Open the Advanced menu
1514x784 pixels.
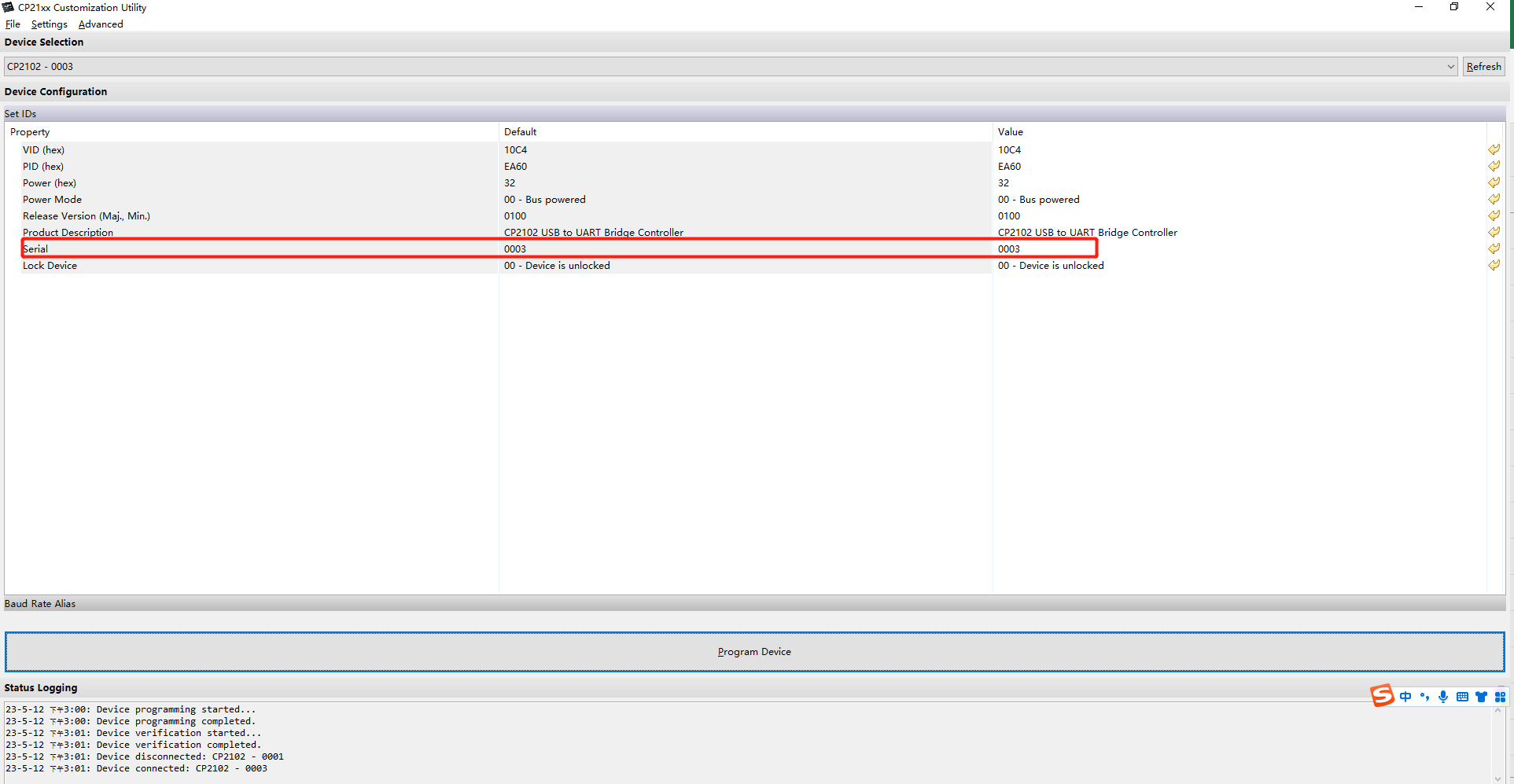(101, 24)
